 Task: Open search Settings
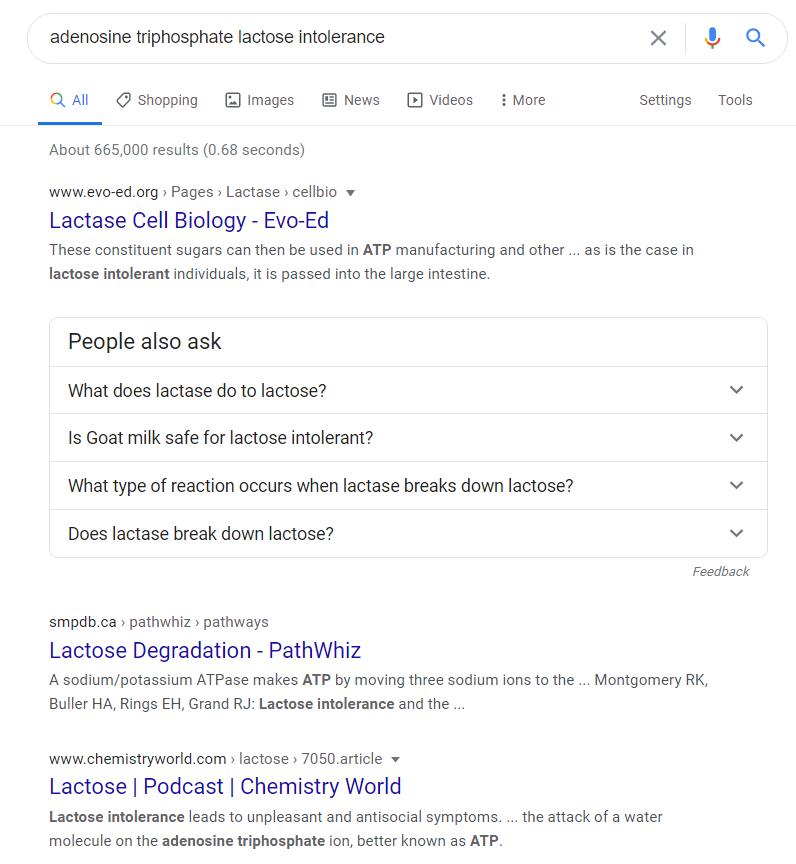[665, 100]
